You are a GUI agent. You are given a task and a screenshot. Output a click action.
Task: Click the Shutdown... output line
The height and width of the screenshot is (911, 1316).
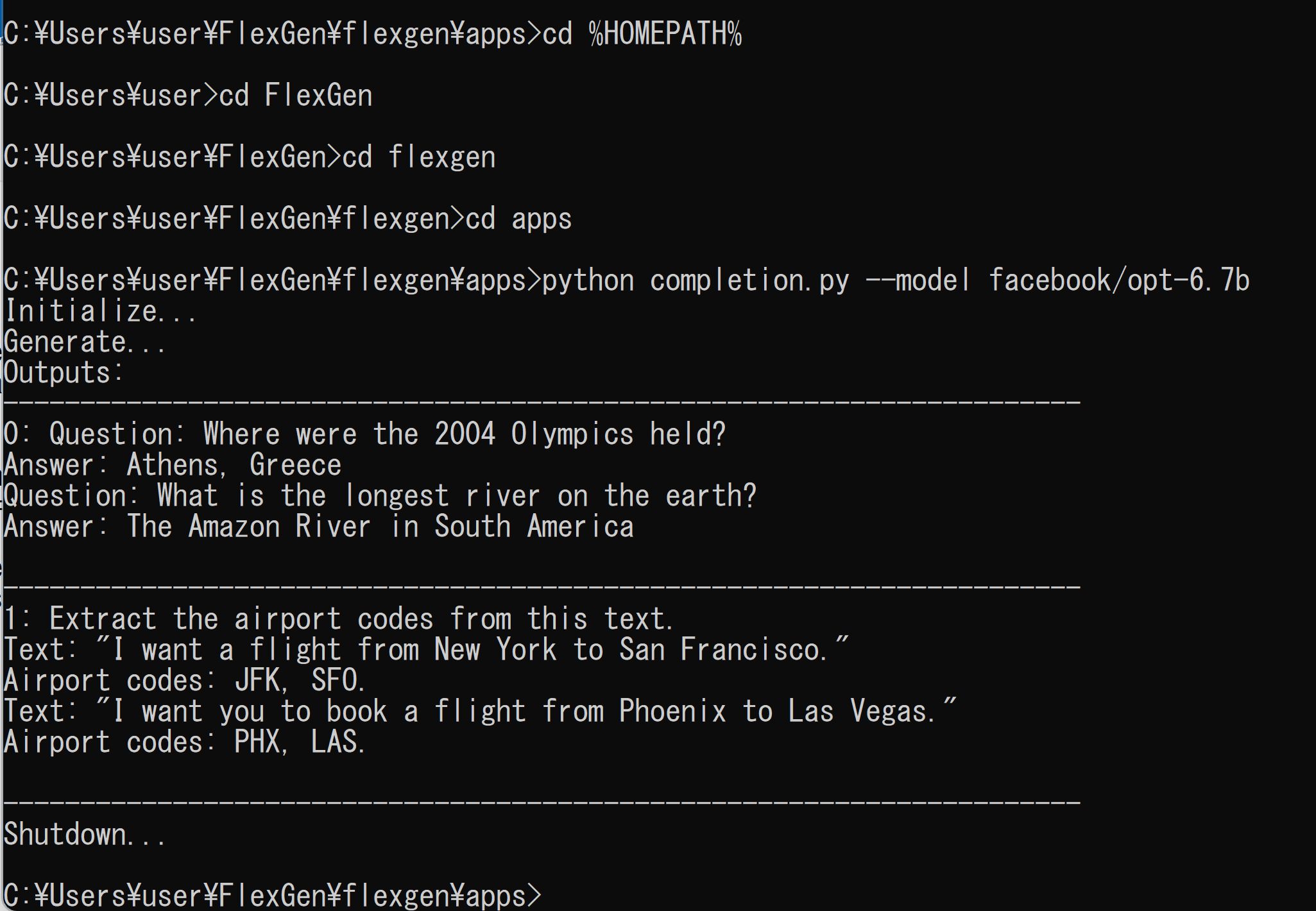(x=85, y=835)
